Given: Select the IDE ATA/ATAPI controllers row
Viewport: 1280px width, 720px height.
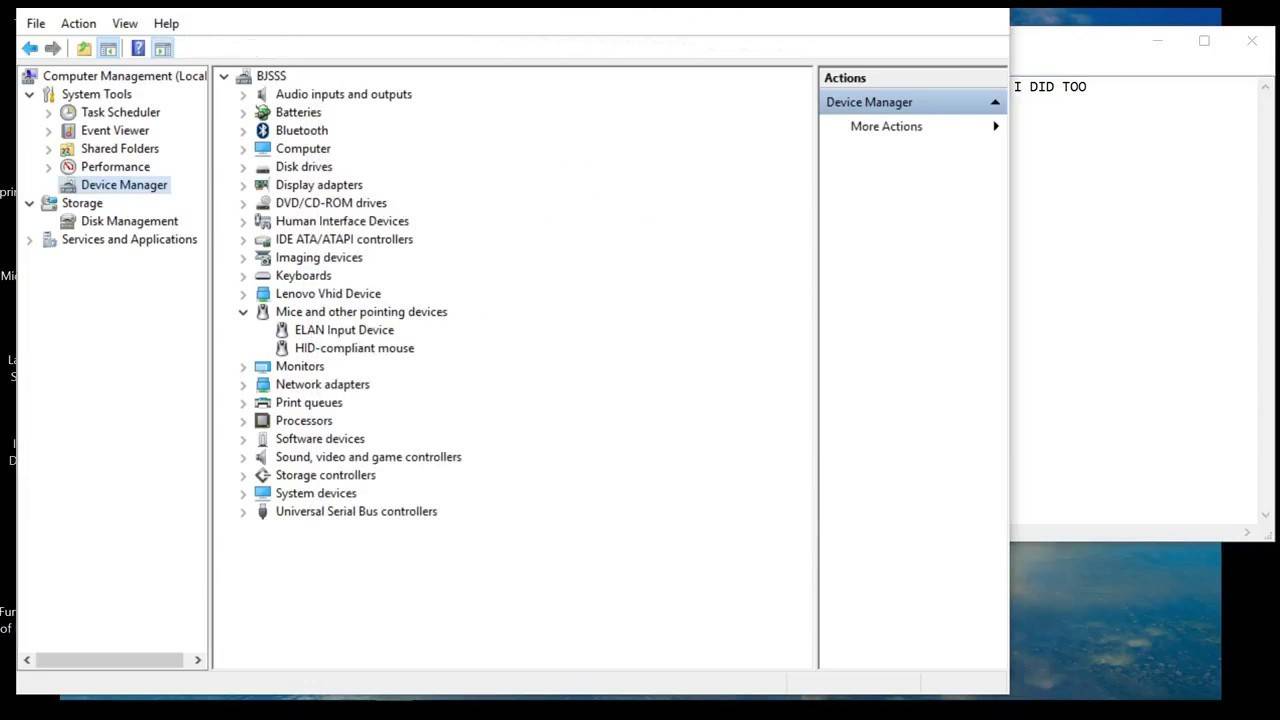Looking at the screenshot, I should click(344, 239).
